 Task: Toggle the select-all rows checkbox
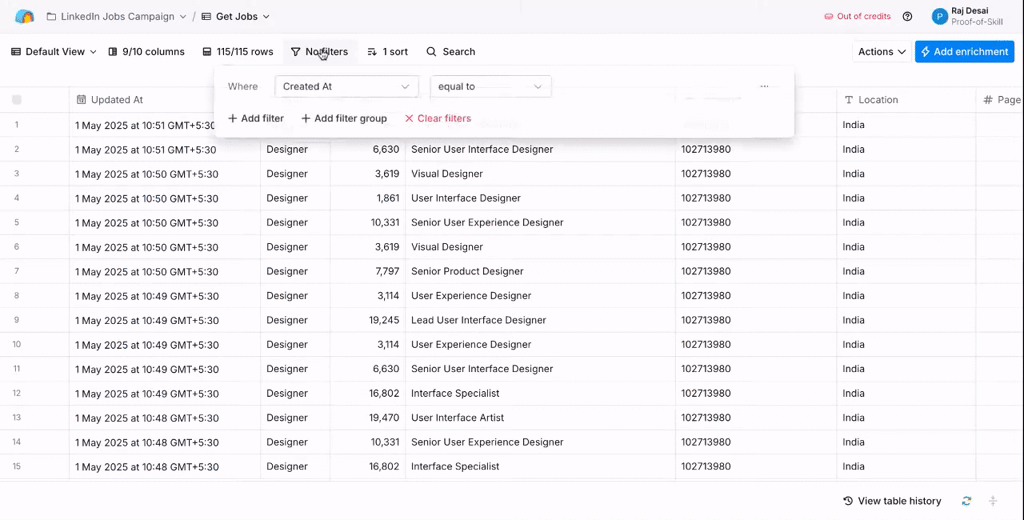[17, 100]
